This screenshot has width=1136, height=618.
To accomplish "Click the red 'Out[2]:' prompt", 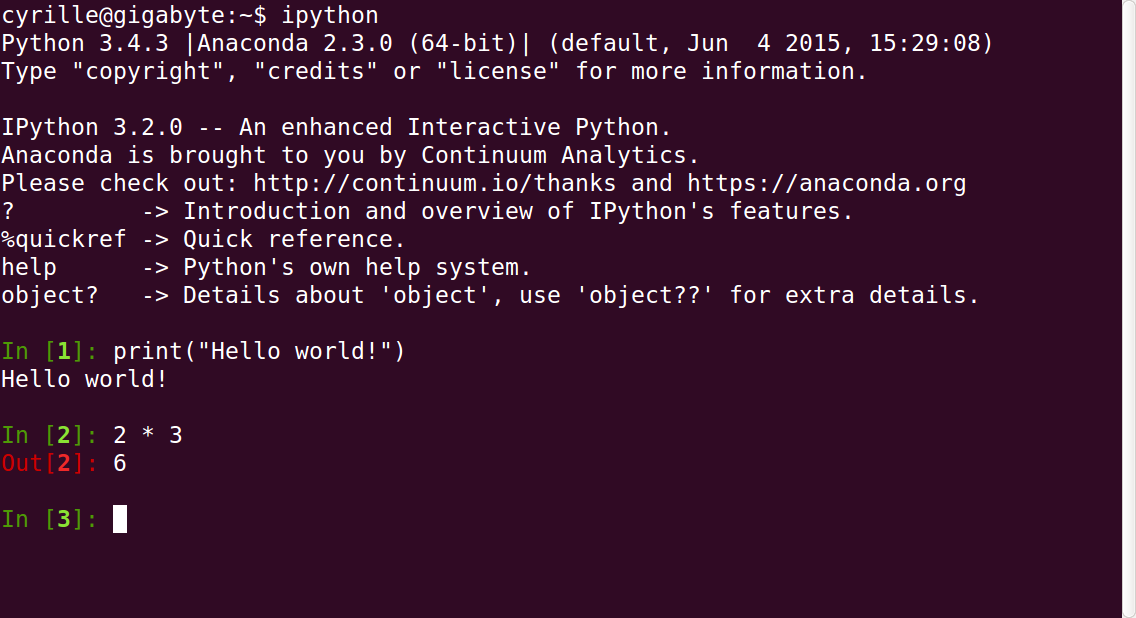I will tap(49, 464).
